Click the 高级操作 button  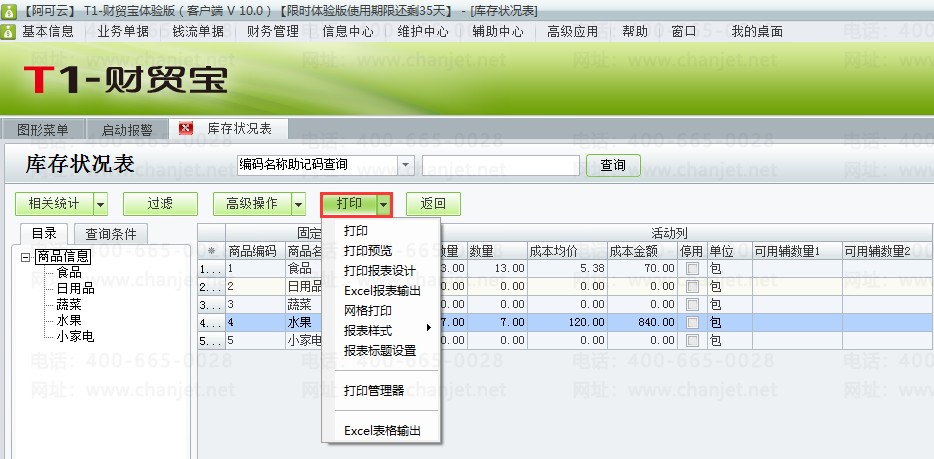click(x=252, y=204)
